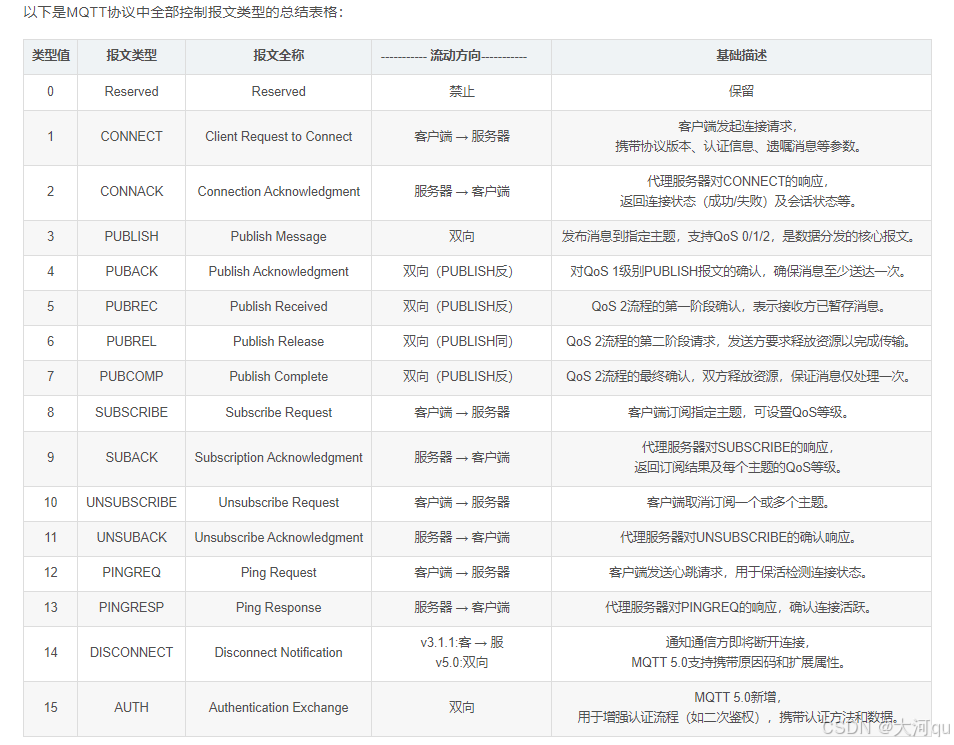
Task: Click 'Publish Received' text
Action: tap(279, 306)
